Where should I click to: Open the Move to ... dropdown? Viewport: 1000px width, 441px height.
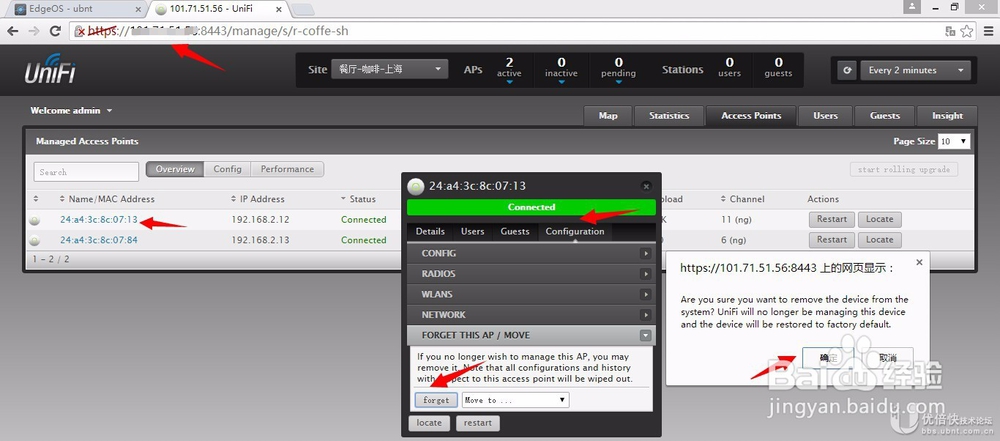tap(515, 400)
